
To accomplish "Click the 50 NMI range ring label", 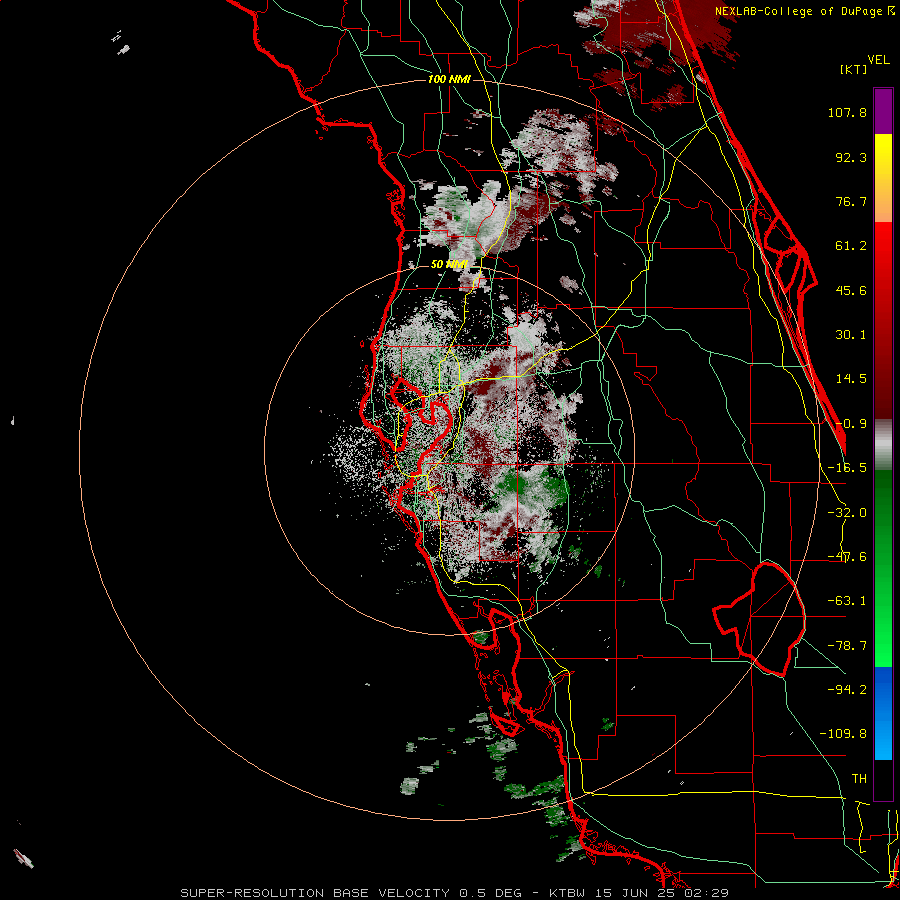I will (449, 264).
